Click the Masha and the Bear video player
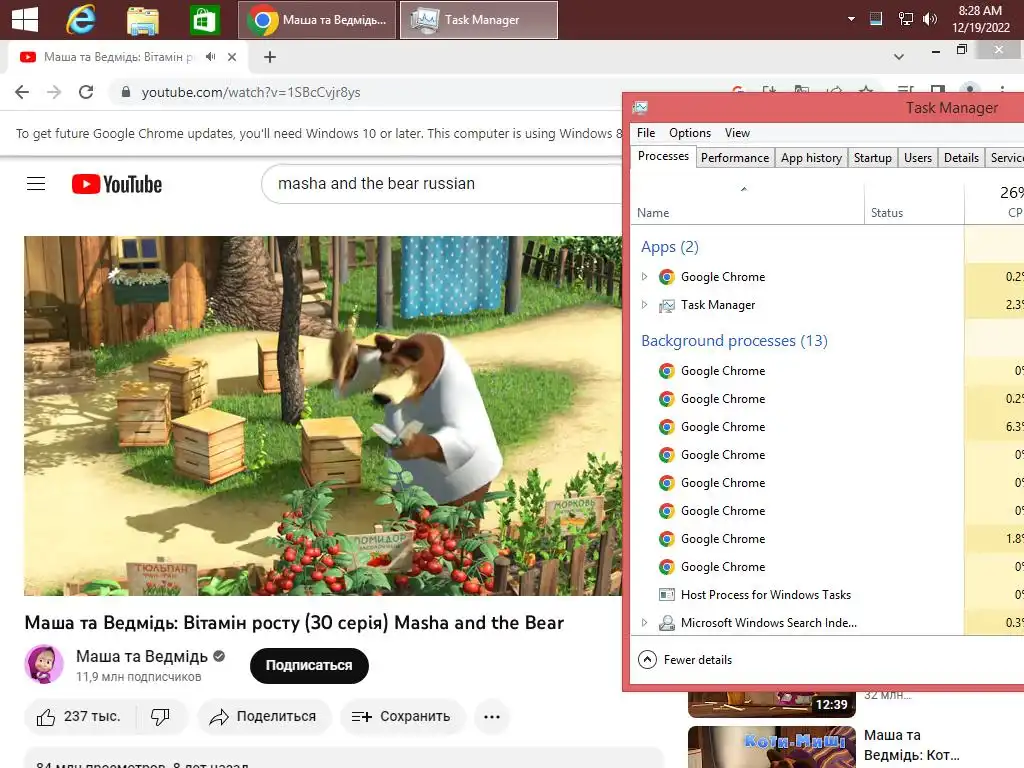 [x=323, y=415]
